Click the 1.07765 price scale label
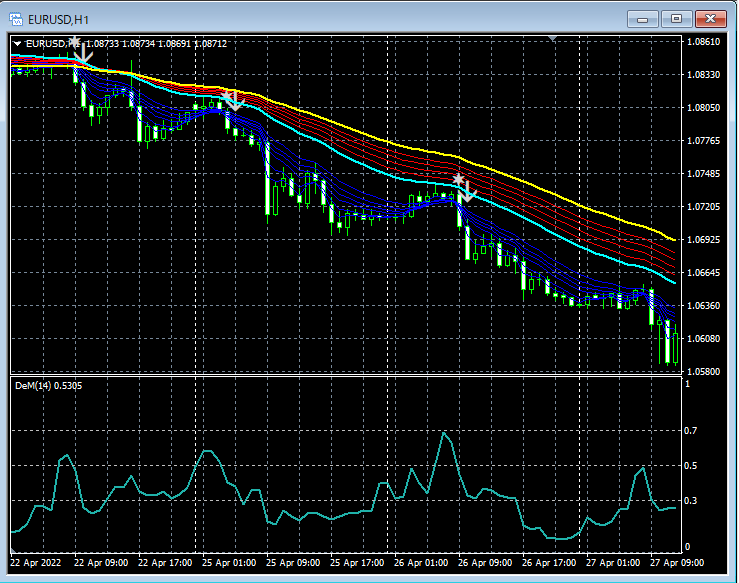Screen dimensions: 739x583 pyautogui.click(x=704, y=140)
